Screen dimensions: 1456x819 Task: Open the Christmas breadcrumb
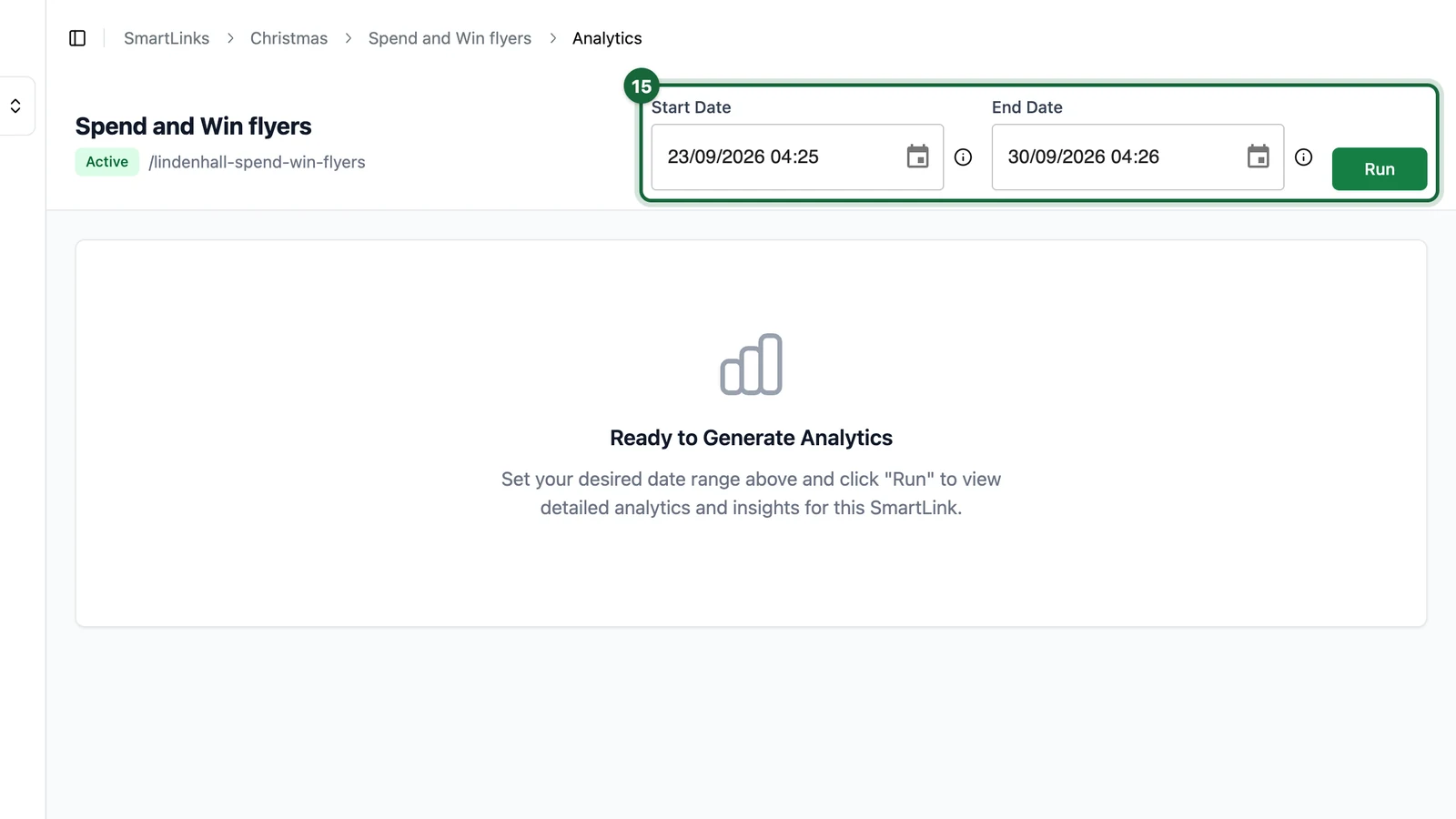tap(288, 38)
